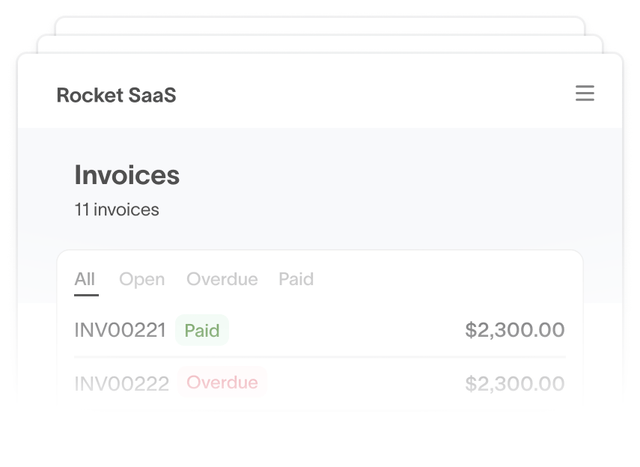Open invoice INV00222

[x=122, y=383]
